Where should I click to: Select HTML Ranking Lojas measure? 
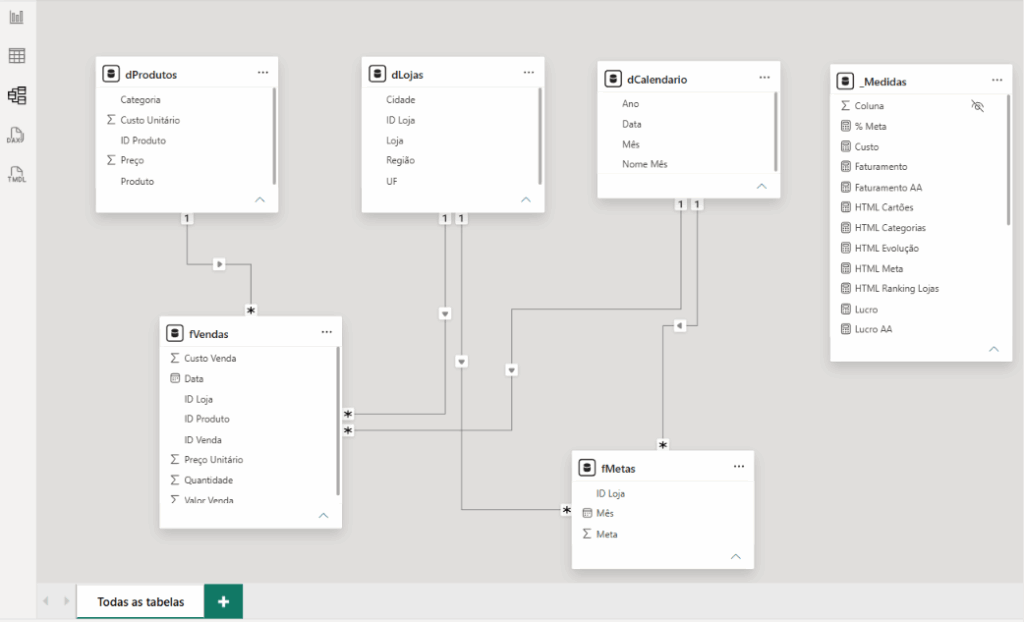[x=897, y=288]
